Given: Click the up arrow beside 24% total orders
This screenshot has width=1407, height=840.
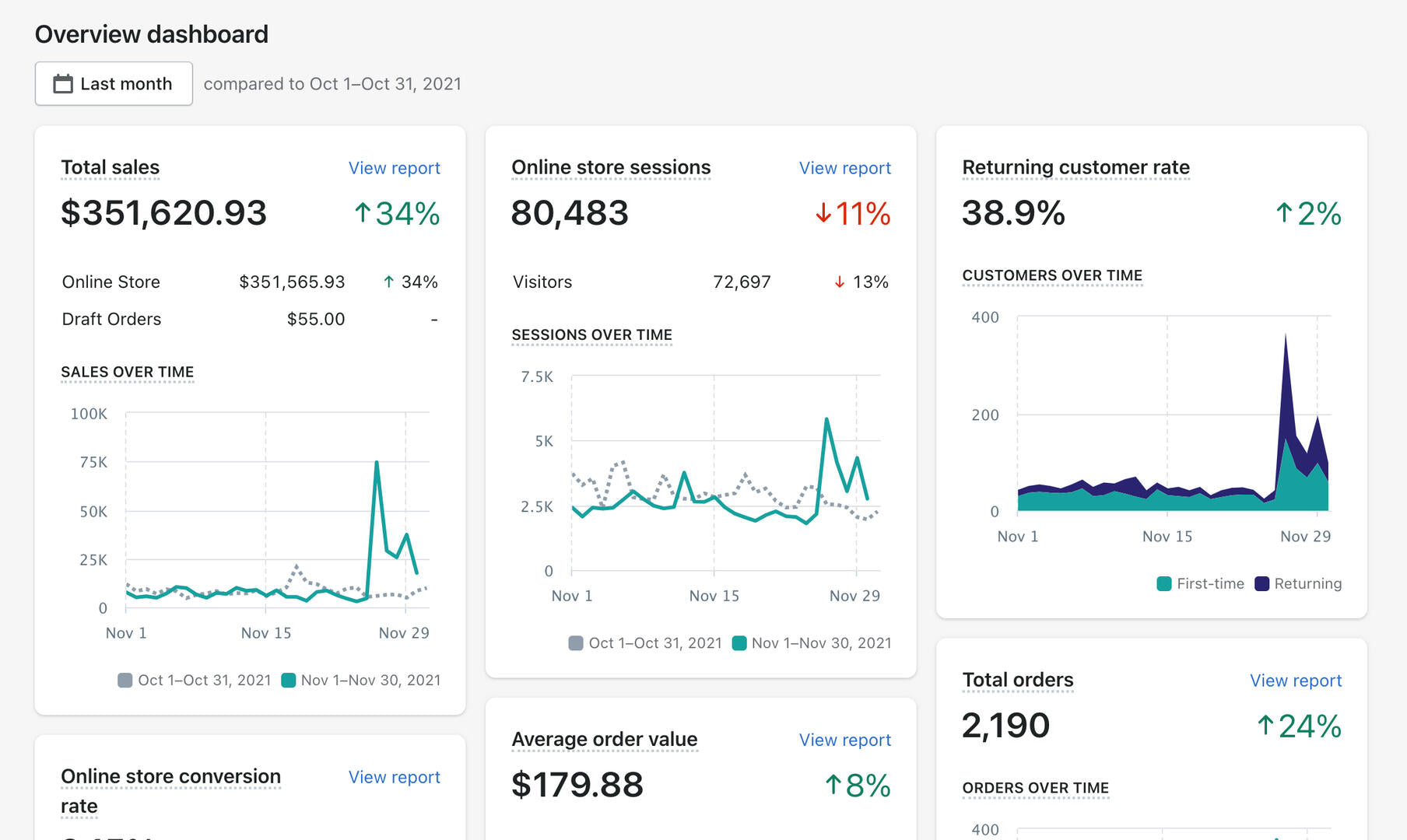Looking at the screenshot, I should click(1265, 726).
